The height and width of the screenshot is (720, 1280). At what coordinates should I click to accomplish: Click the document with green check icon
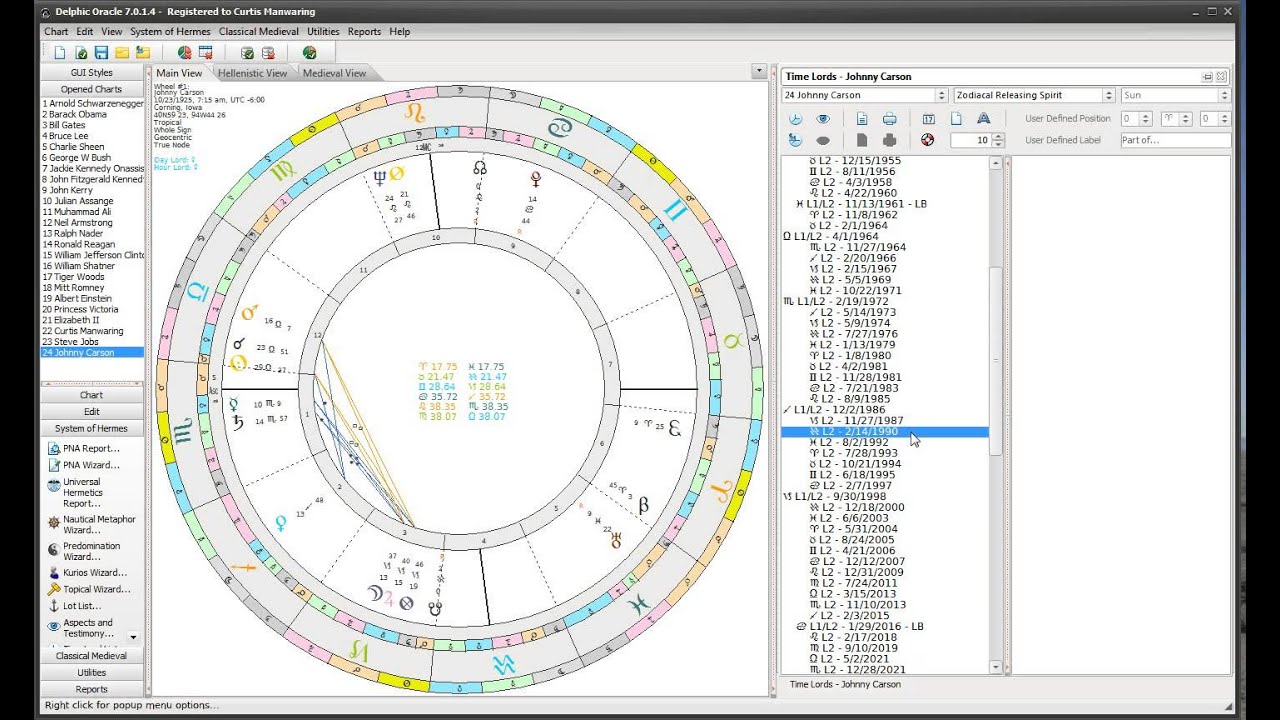click(x=81, y=52)
